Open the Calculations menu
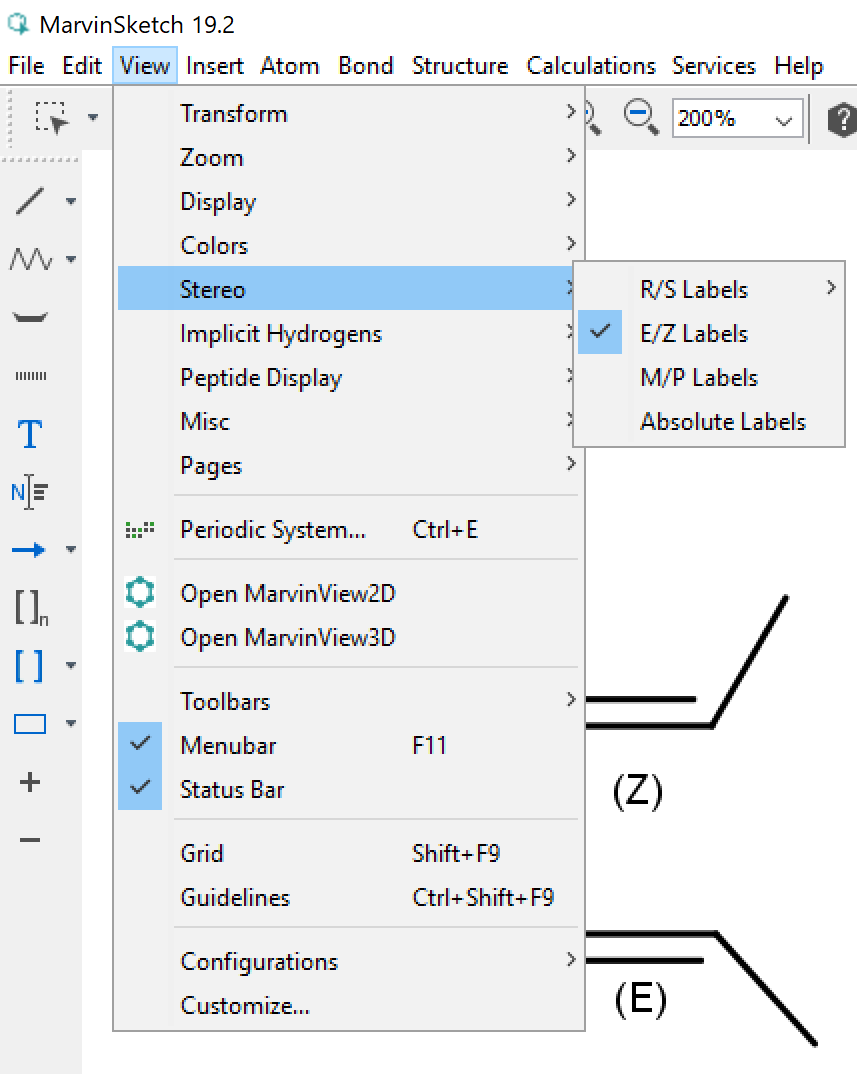857x1074 pixels. coord(590,66)
